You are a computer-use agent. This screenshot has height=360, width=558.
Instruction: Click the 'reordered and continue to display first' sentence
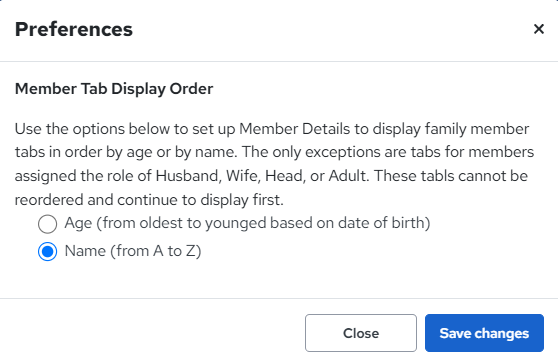click(149, 200)
